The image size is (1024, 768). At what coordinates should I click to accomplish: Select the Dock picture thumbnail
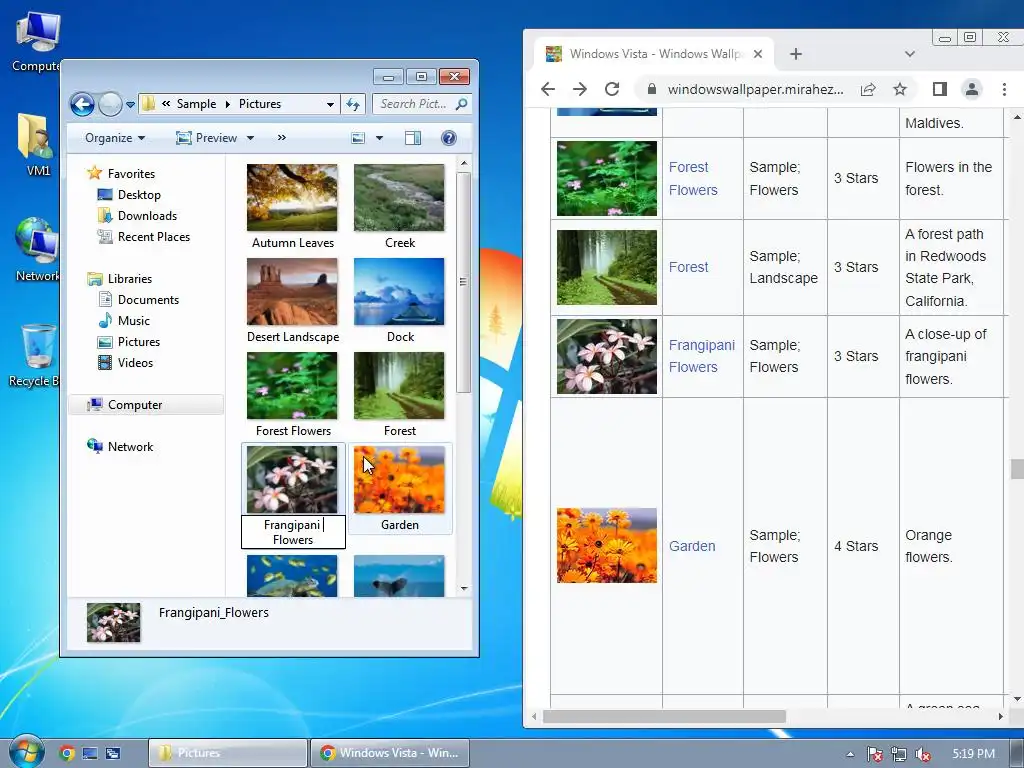[399, 291]
